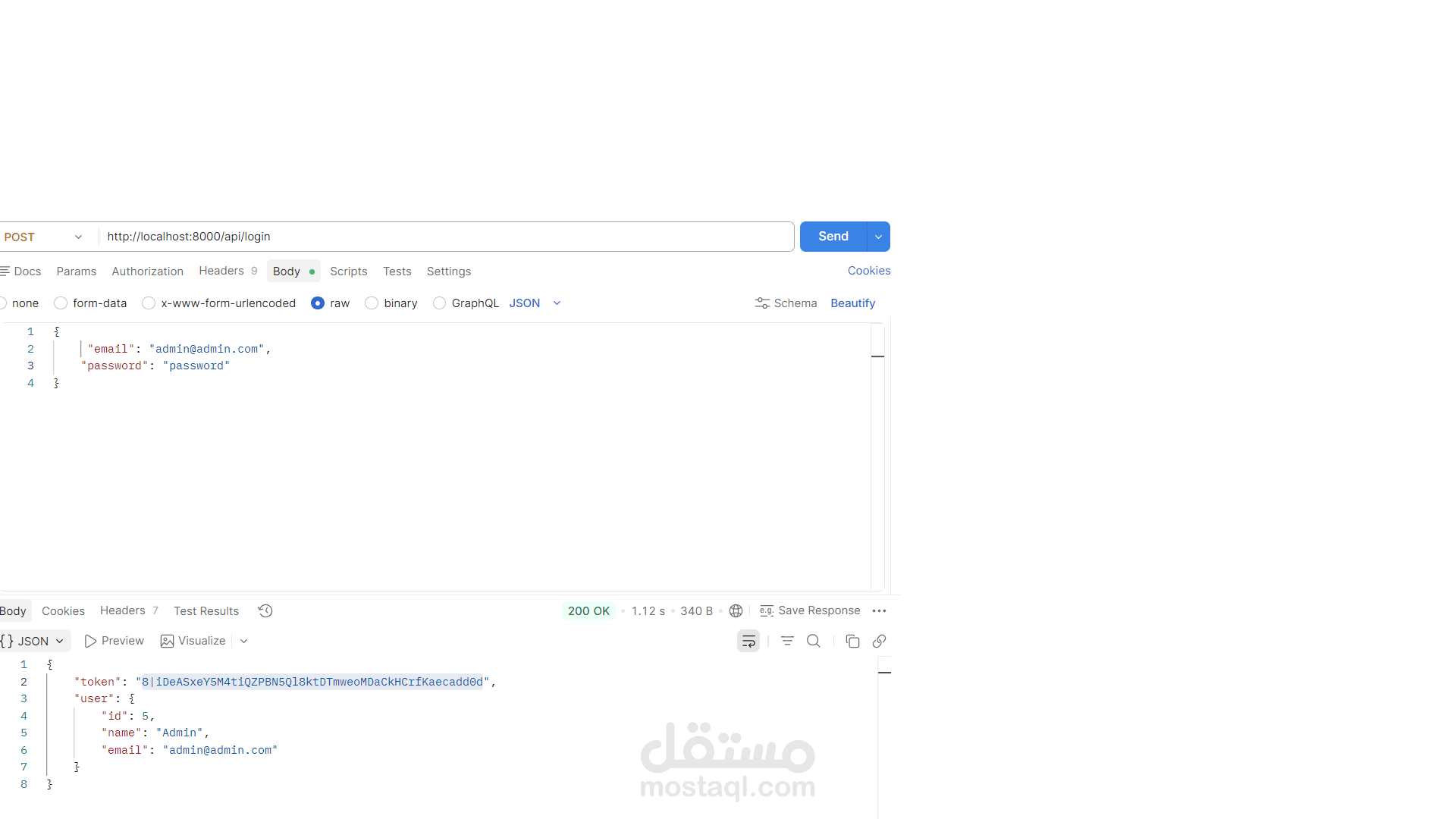Select the form-data body type

tap(61, 303)
